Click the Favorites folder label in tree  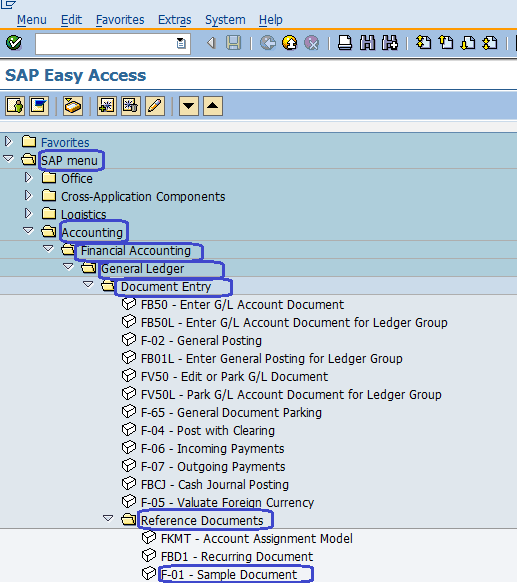click(x=65, y=142)
